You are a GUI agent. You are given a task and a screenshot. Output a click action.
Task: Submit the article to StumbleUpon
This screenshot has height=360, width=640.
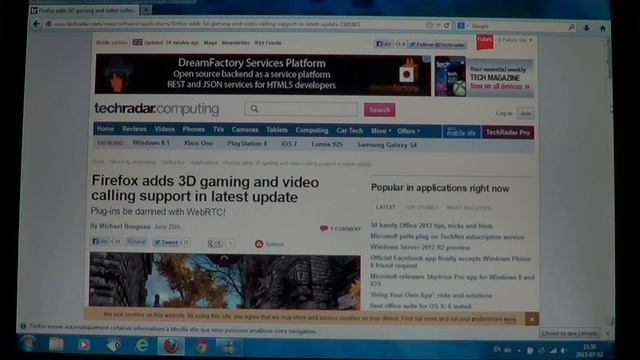pos(269,244)
